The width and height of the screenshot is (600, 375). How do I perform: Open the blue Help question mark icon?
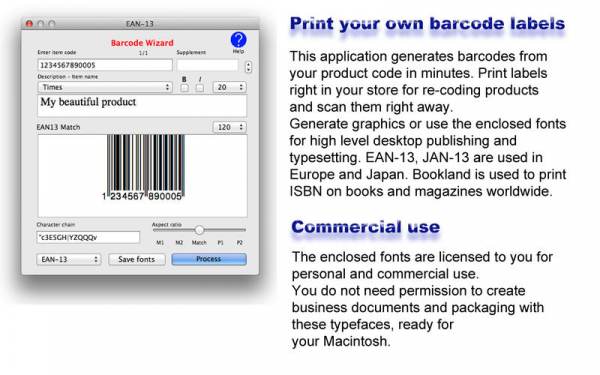238,40
